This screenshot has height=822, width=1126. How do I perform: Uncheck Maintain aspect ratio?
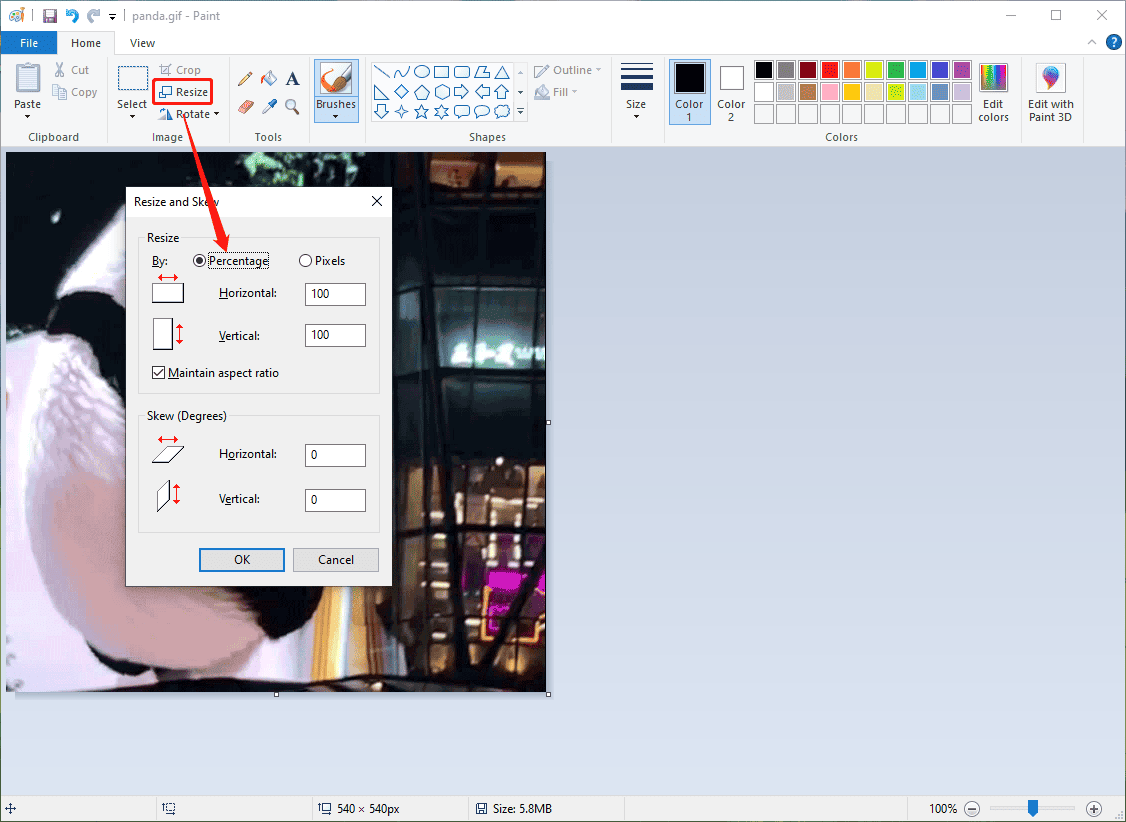158,372
